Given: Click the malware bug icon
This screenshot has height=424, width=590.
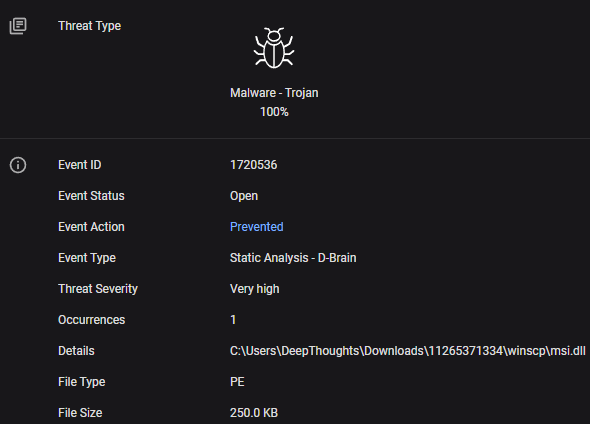Looking at the screenshot, I should (x=274, y=48).
